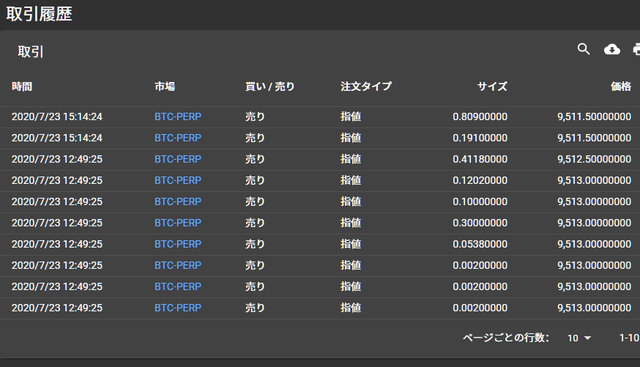Download trades via the cloud download icon

(612, 49)
